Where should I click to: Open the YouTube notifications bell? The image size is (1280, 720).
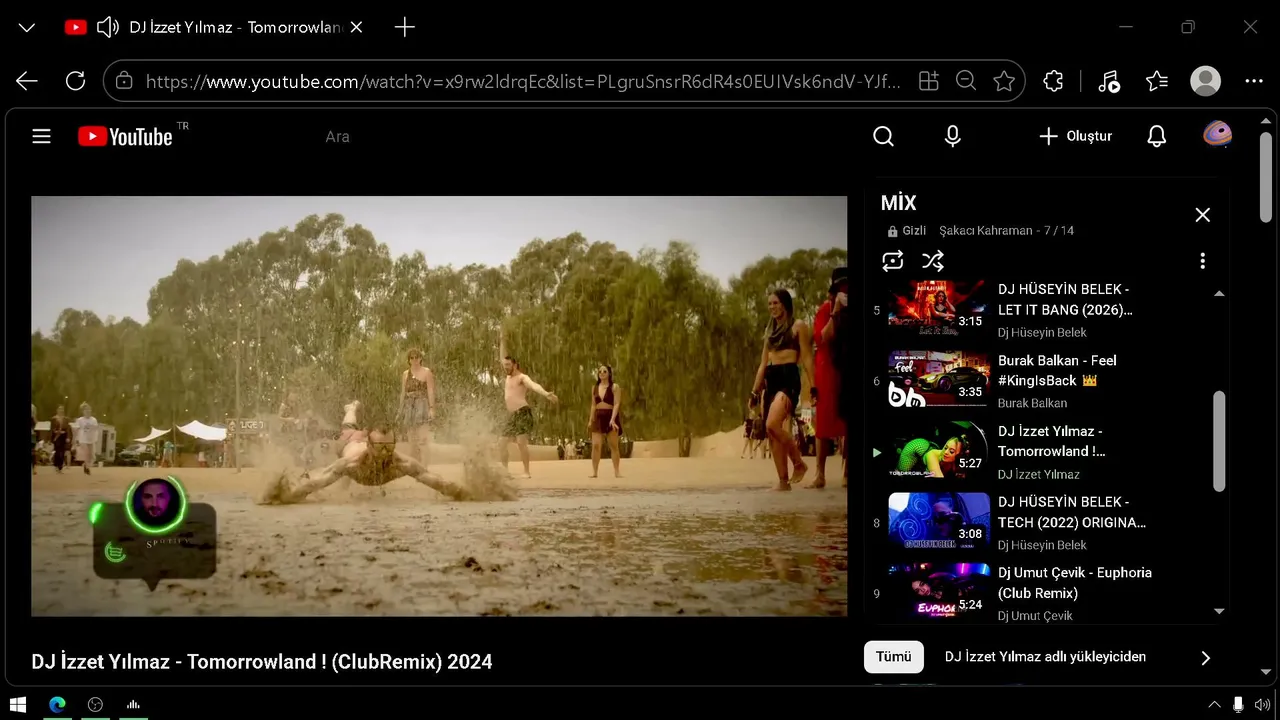pos(1157,136)
